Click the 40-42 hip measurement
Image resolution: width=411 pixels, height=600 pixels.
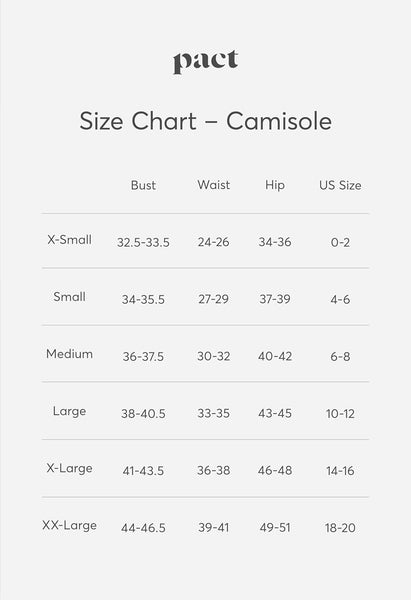(275, 356)
